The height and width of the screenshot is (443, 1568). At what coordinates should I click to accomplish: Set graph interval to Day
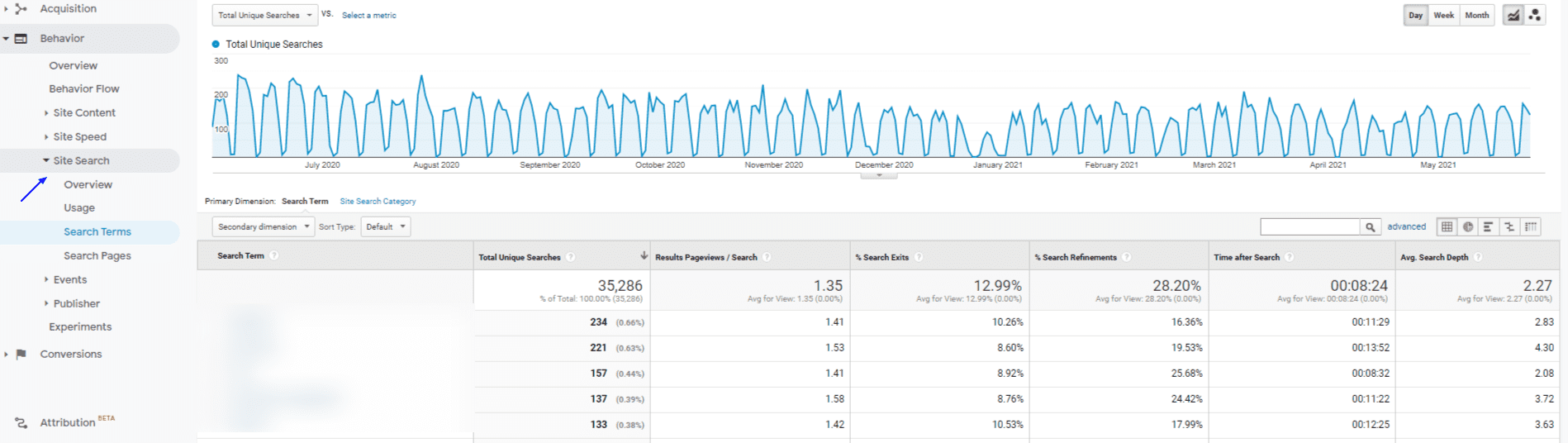[x=1415, y=16]
